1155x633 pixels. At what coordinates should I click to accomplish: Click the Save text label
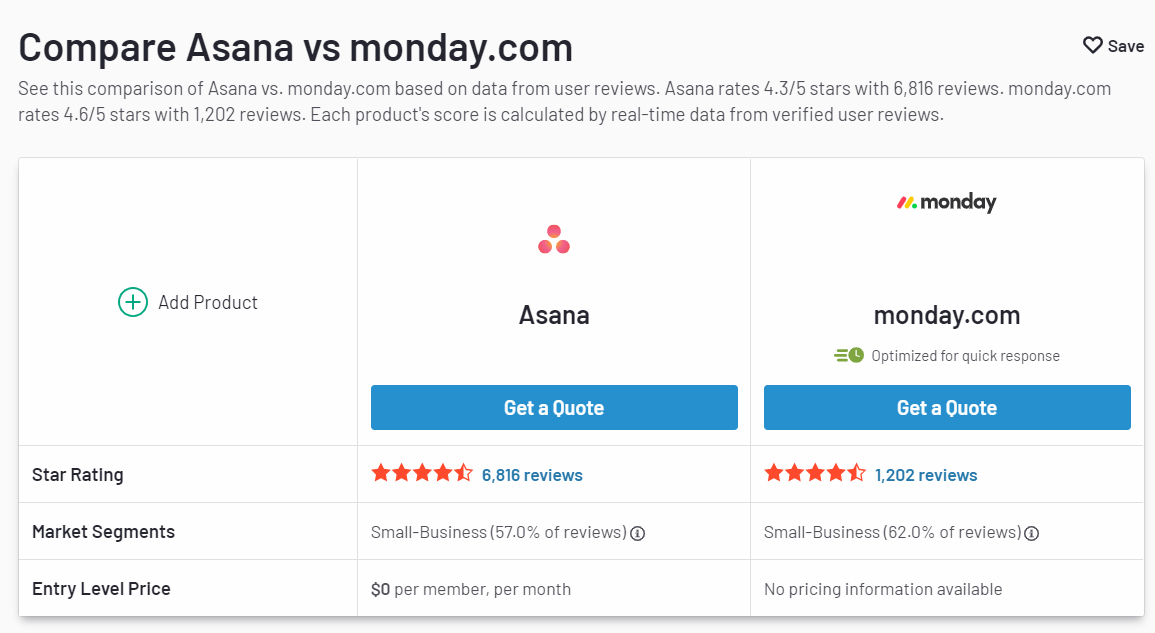click(x=1126, y=46)
